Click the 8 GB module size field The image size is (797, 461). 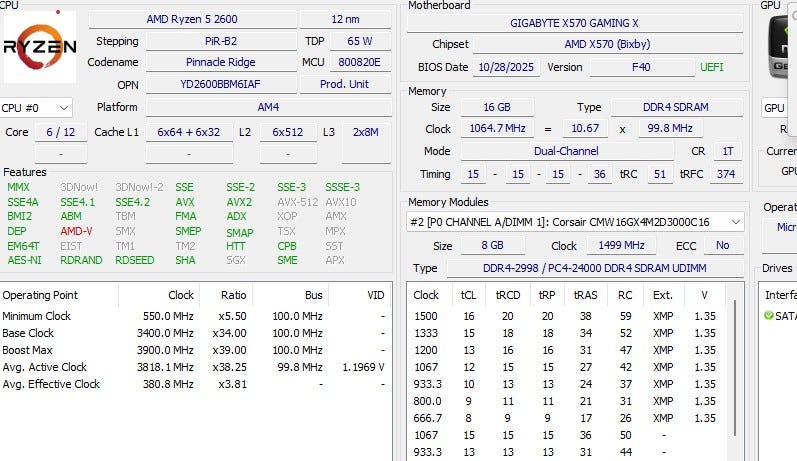click(x=493, y=245)
